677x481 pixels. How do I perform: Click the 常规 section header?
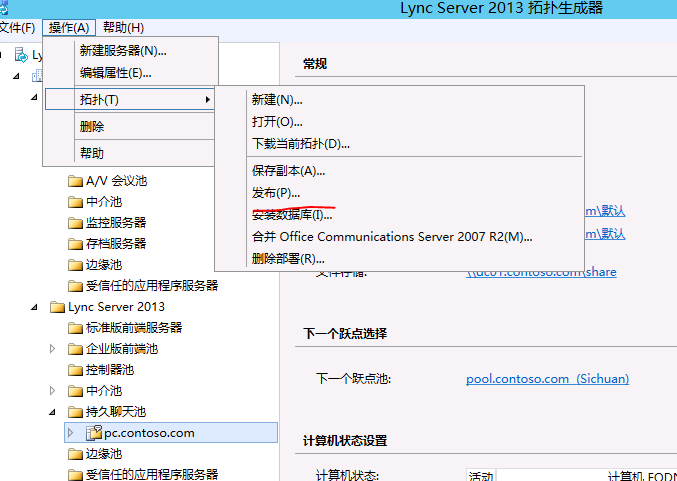(x=315, y=64)
